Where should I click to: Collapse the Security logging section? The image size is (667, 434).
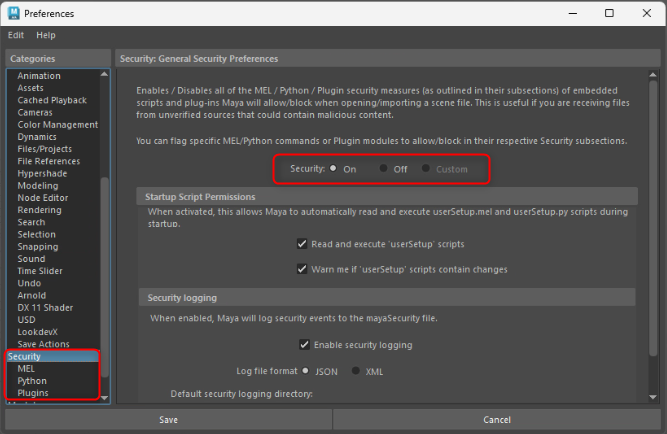coord(387,298)
